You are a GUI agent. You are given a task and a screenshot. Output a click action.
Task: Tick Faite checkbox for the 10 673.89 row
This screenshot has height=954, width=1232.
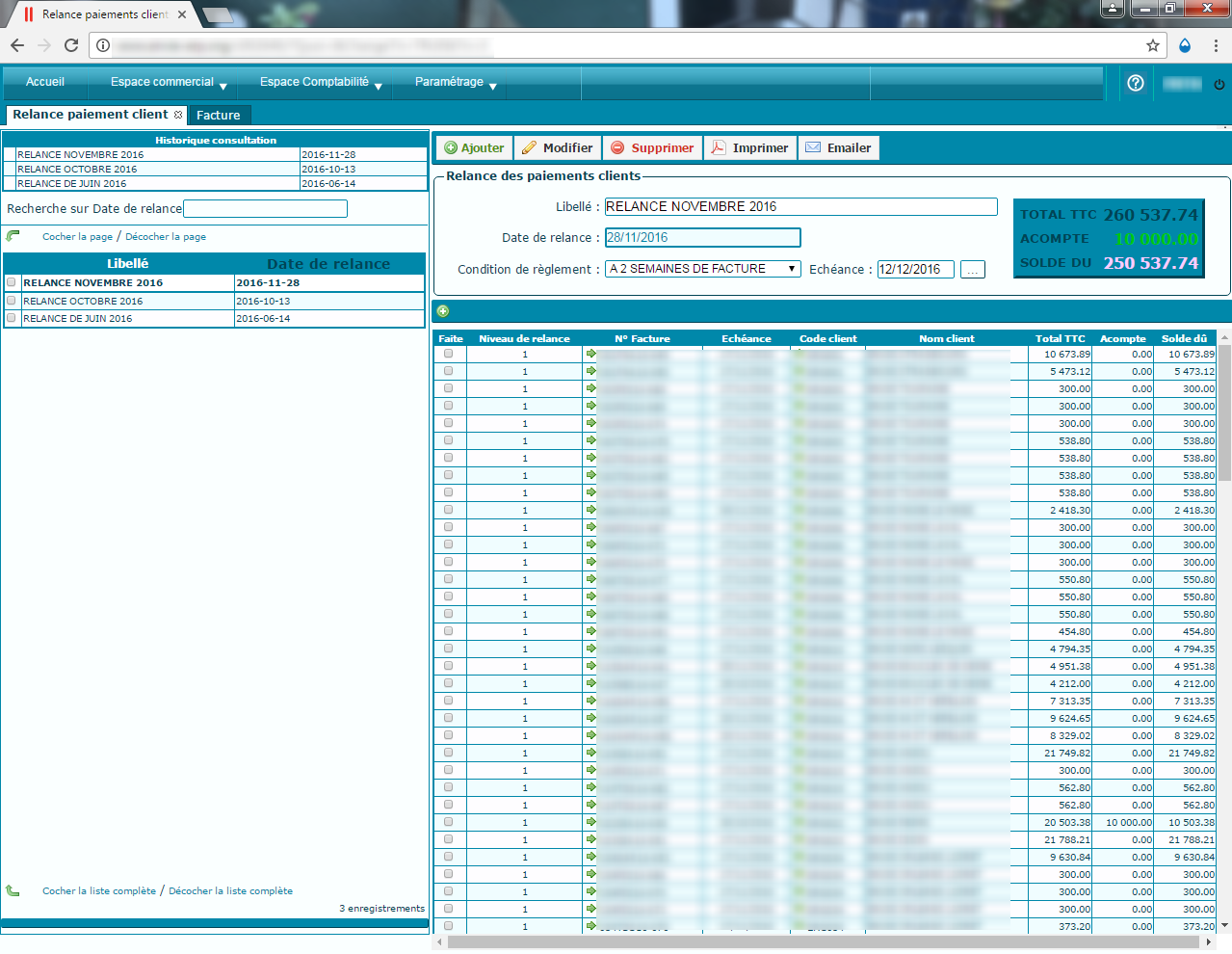click(449, 354)
